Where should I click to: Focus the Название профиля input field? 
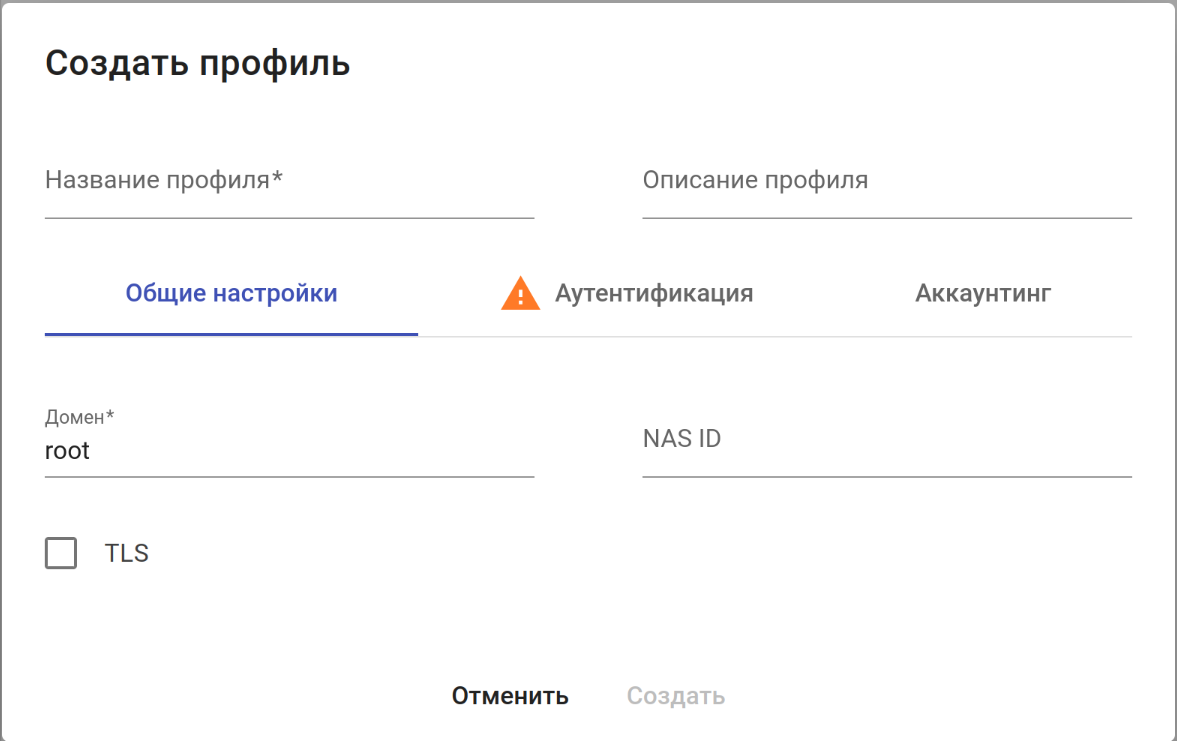(x=289, y=190)
